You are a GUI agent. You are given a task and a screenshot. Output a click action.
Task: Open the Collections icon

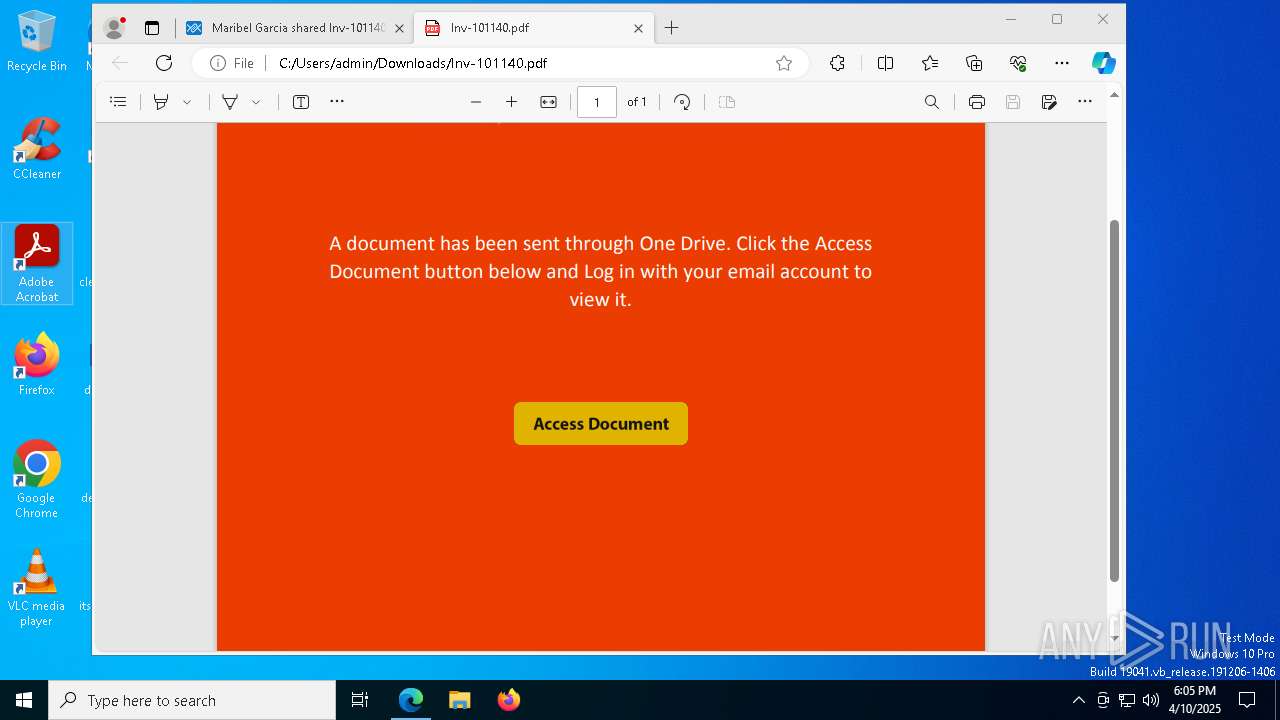click(x=974, y=63)
